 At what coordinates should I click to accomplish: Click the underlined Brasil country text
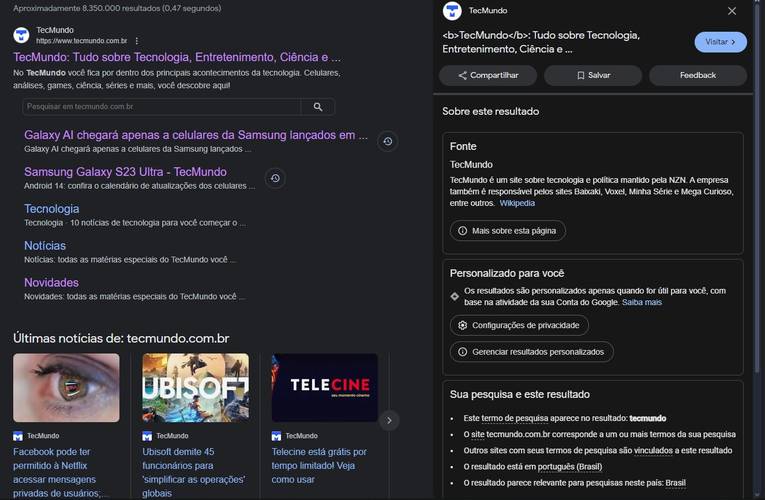675,483
